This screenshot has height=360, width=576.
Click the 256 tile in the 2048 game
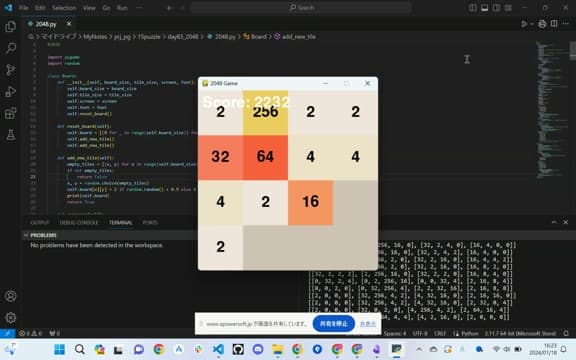coord(265,112)
